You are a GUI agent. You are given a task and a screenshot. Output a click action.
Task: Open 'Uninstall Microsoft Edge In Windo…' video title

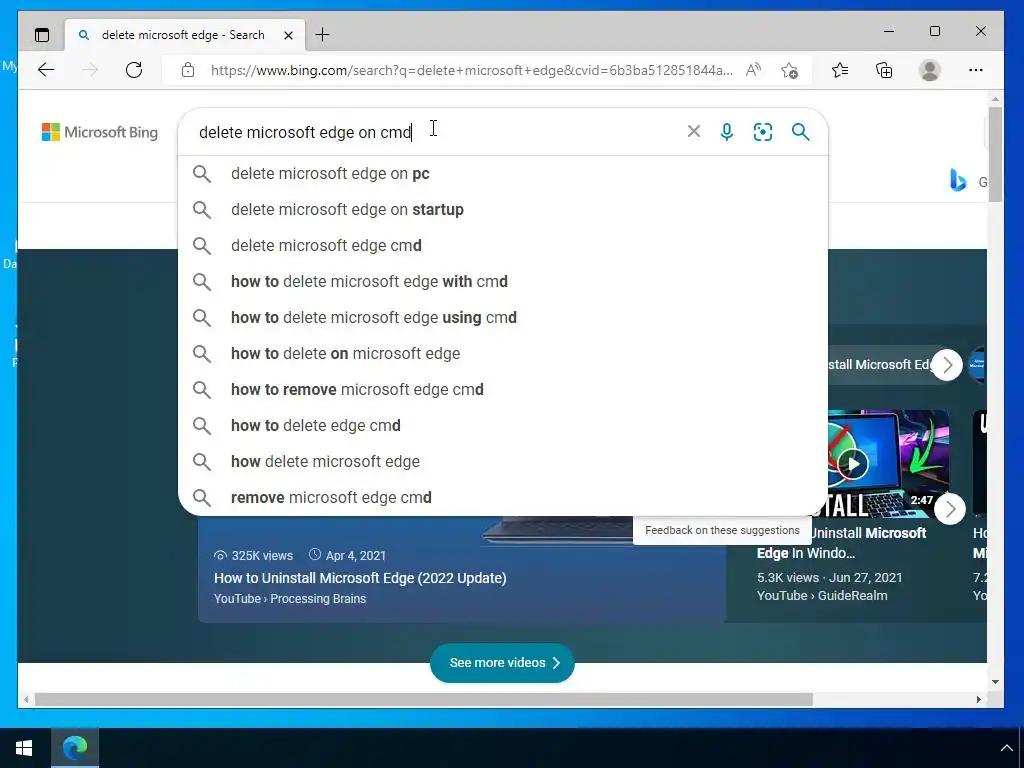pyautogui.click(x=841, y=543)
